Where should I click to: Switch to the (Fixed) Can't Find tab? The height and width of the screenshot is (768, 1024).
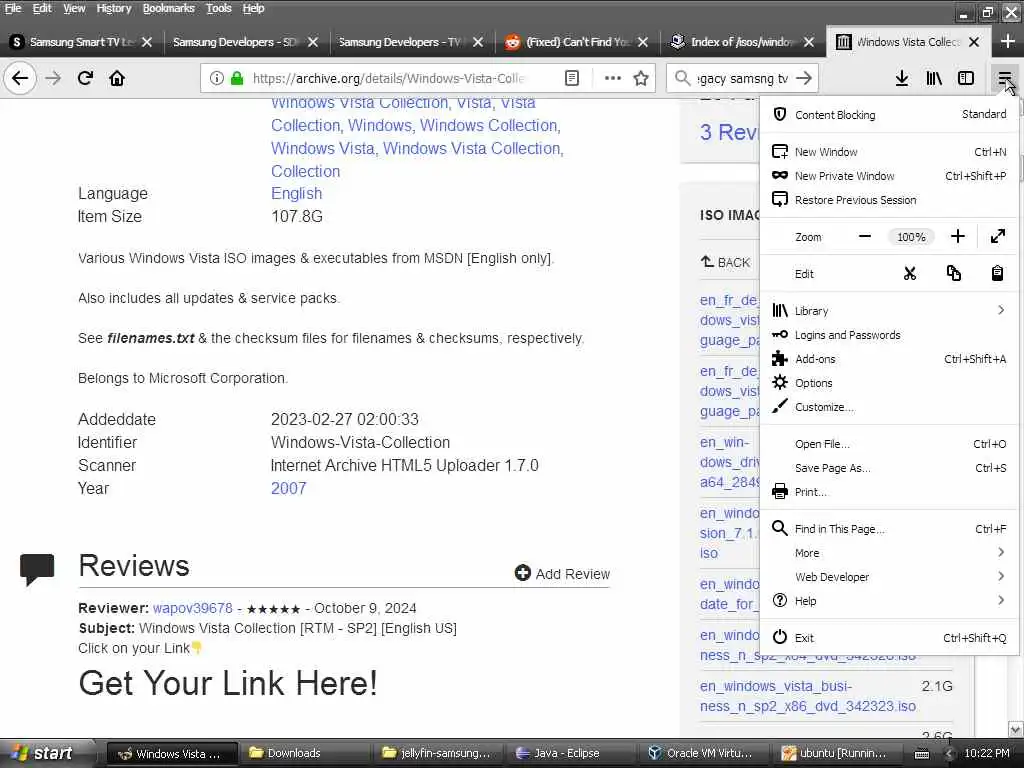click(x=577, y=42)
